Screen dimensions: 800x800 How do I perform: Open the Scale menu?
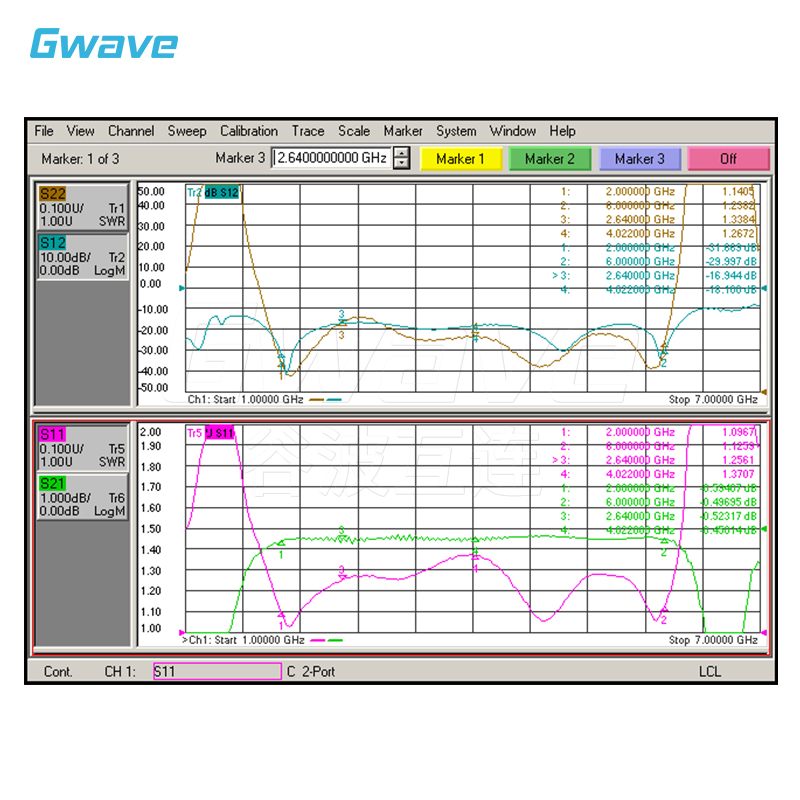click(x=354, y=131)
